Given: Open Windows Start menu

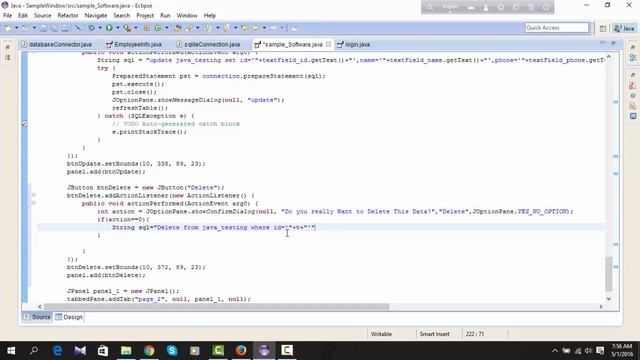Looking at the screenshot, I should pyautogui.click(x=11, y=350).
